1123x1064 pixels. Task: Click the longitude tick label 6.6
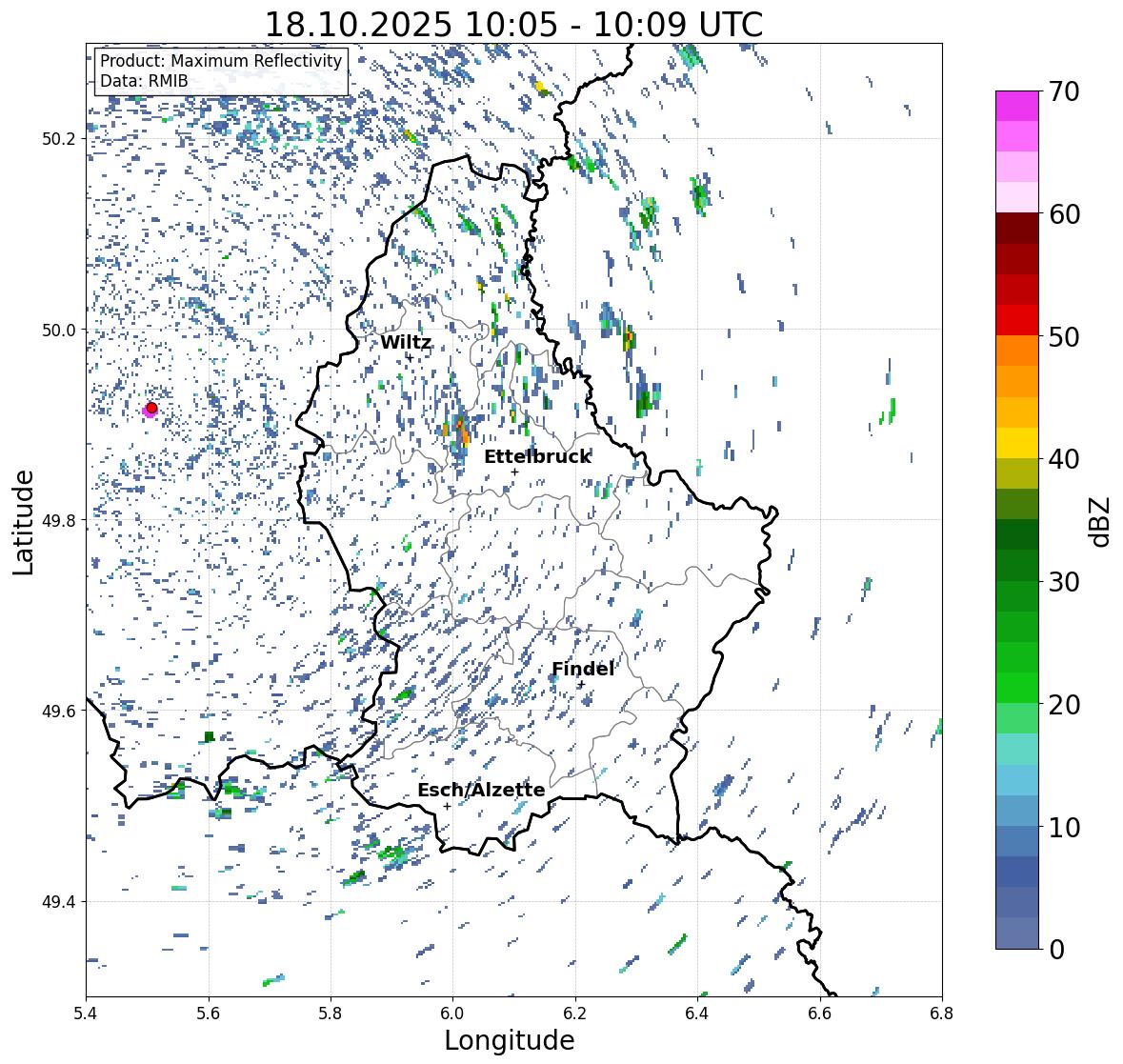pyautogui.click(x=820, y=1013)
